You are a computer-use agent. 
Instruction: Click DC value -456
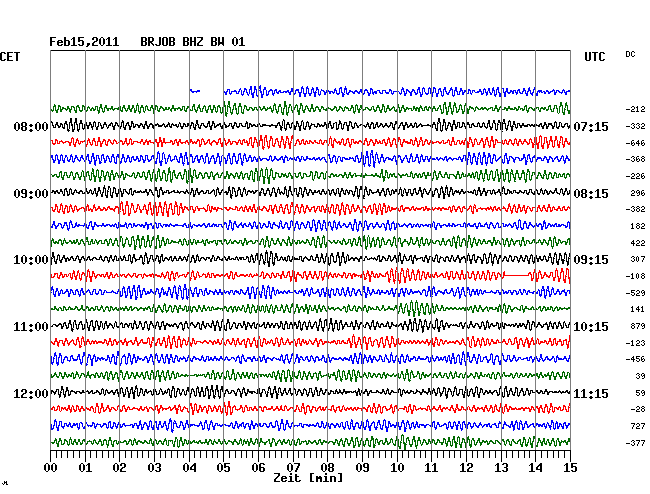pyautogui.click(x=635, y=359)
